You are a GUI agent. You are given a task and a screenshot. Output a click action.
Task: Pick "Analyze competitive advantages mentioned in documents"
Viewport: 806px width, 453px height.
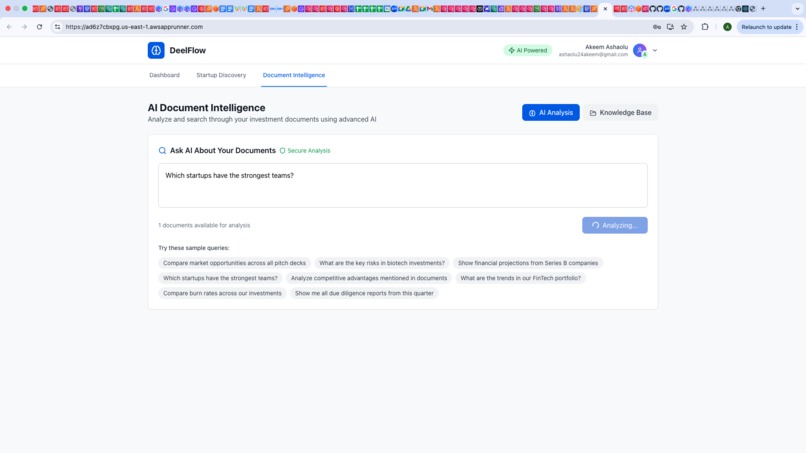[369, 278]
